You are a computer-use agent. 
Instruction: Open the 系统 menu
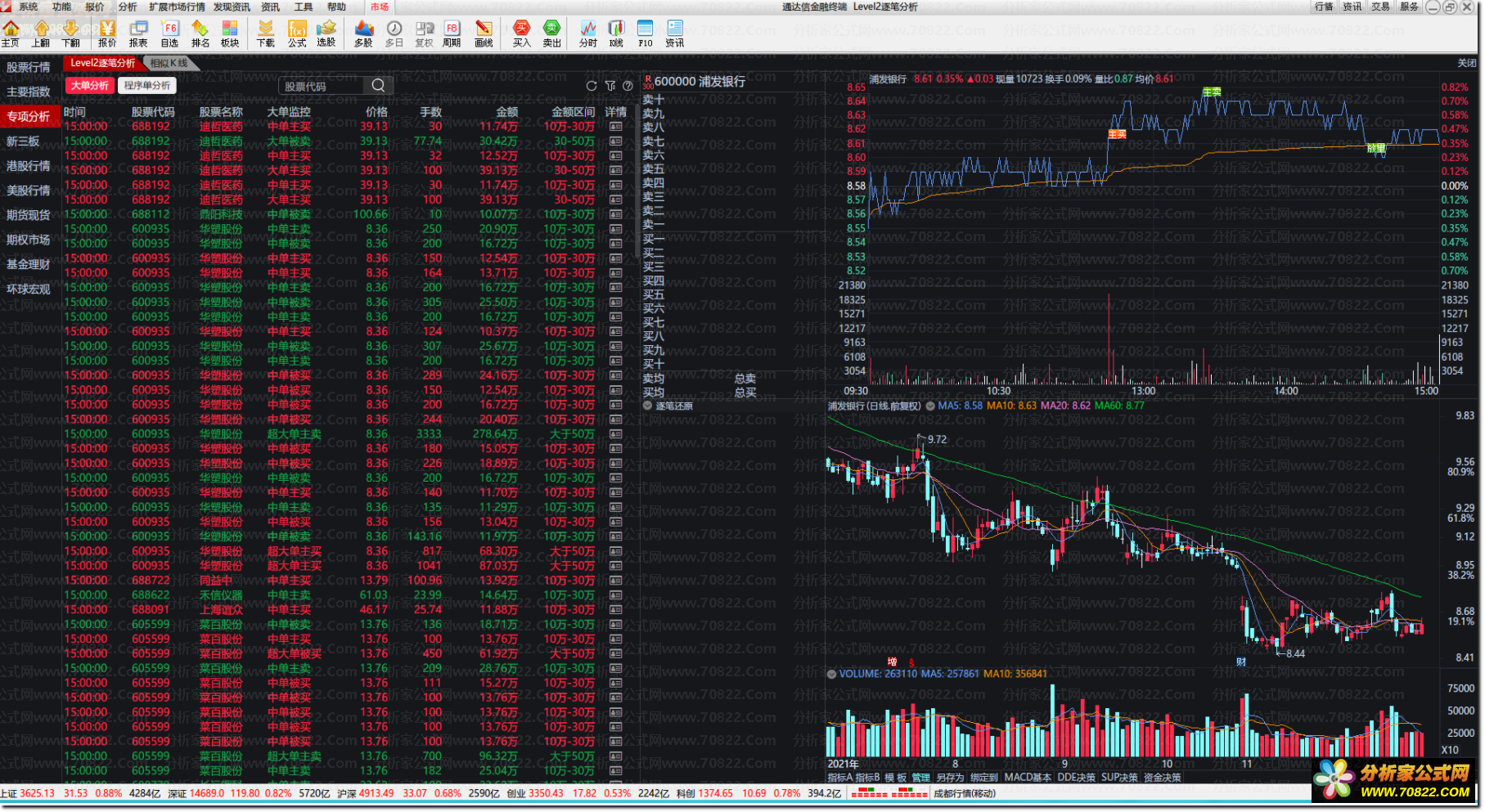pos(29,7)
